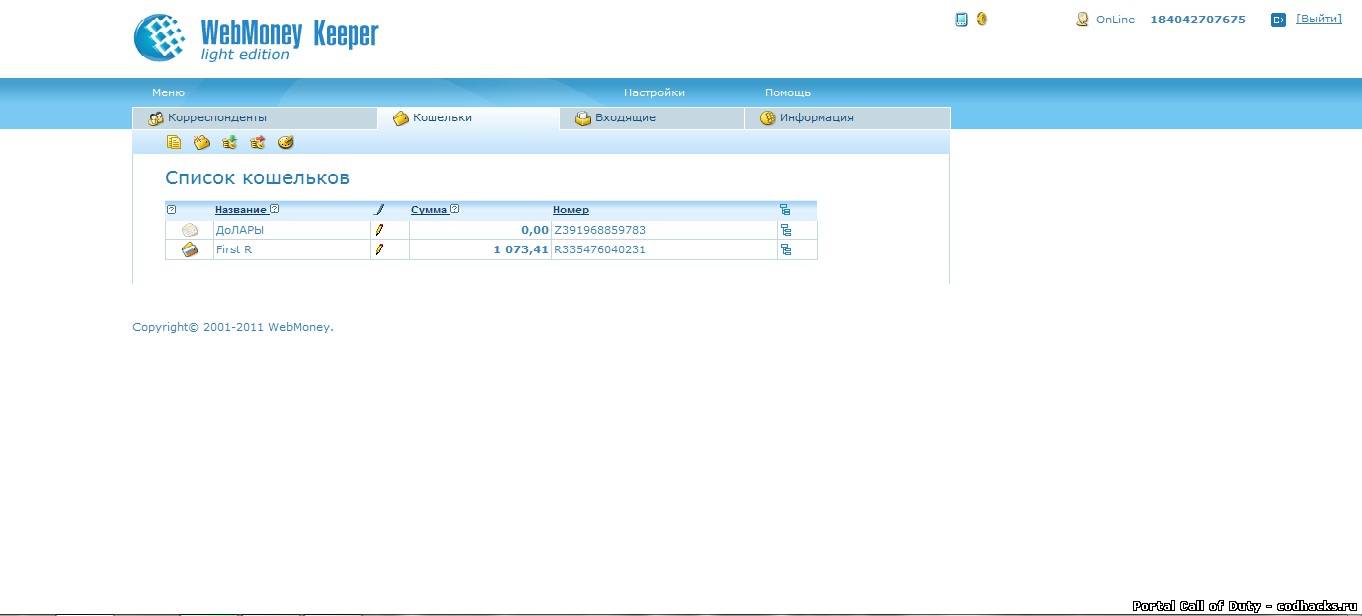Open the First R wallet link

pyautogui.click(x=234, y=249)
